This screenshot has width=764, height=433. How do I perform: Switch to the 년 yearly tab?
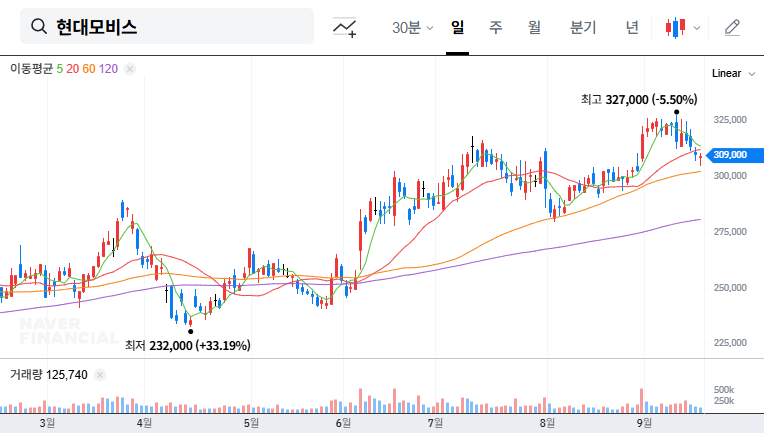tap(632, 27)
